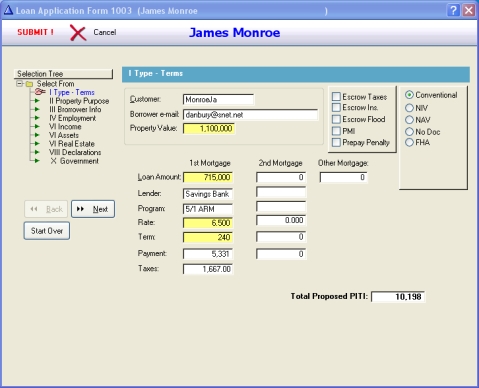Click the 1st Mortgage Loan Amount field
This screenshot has width=479, height=388.
pyautogui.click(x=208, y=177)
